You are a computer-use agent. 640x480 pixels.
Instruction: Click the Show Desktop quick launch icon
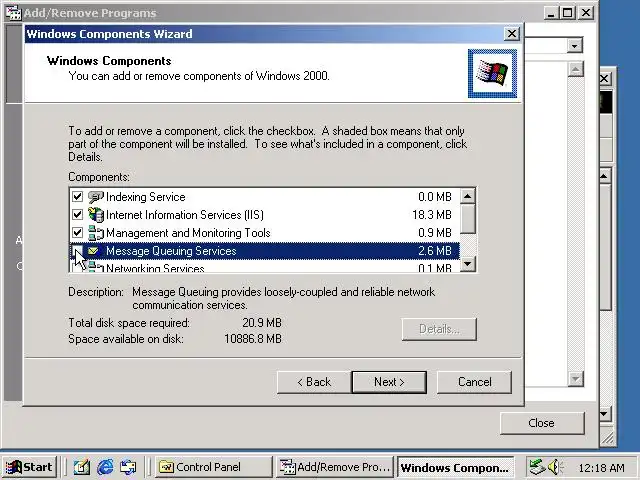tap(82, 467)
